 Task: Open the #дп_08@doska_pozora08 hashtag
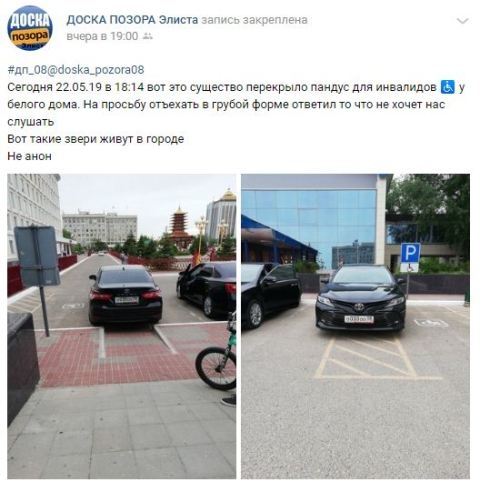pos(76,70)
